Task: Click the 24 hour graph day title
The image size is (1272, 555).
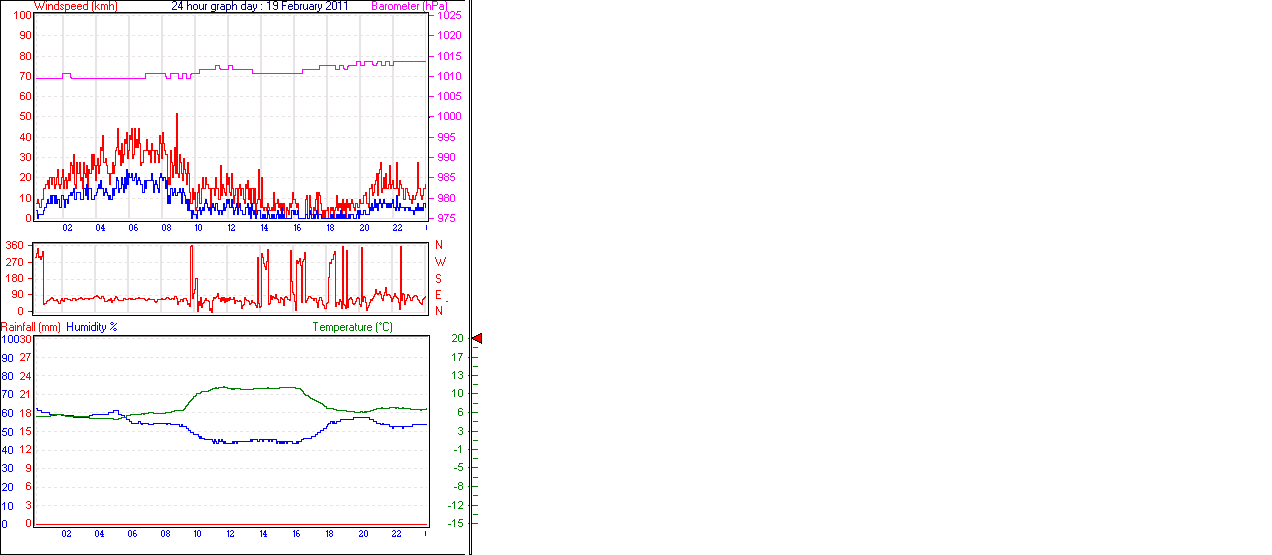Action: pos(260,6)
